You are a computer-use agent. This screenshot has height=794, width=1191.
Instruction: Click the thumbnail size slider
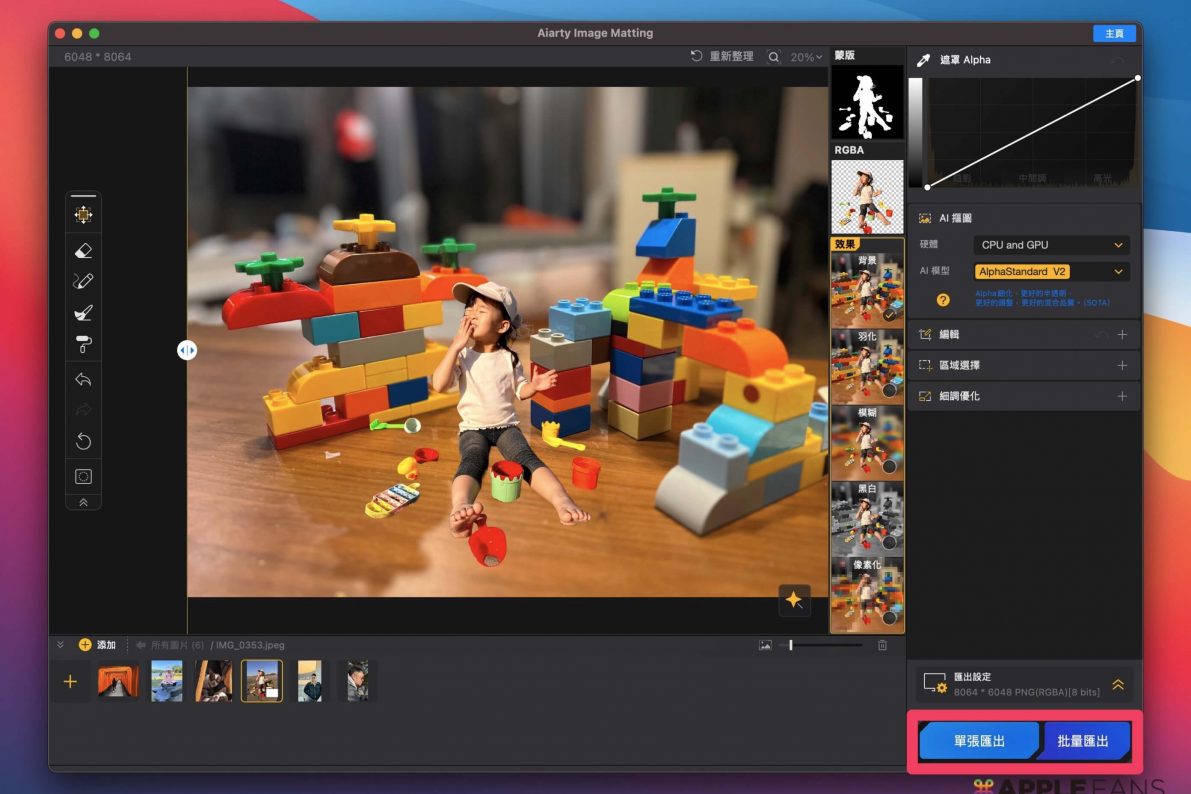click(x=791, y=646)
